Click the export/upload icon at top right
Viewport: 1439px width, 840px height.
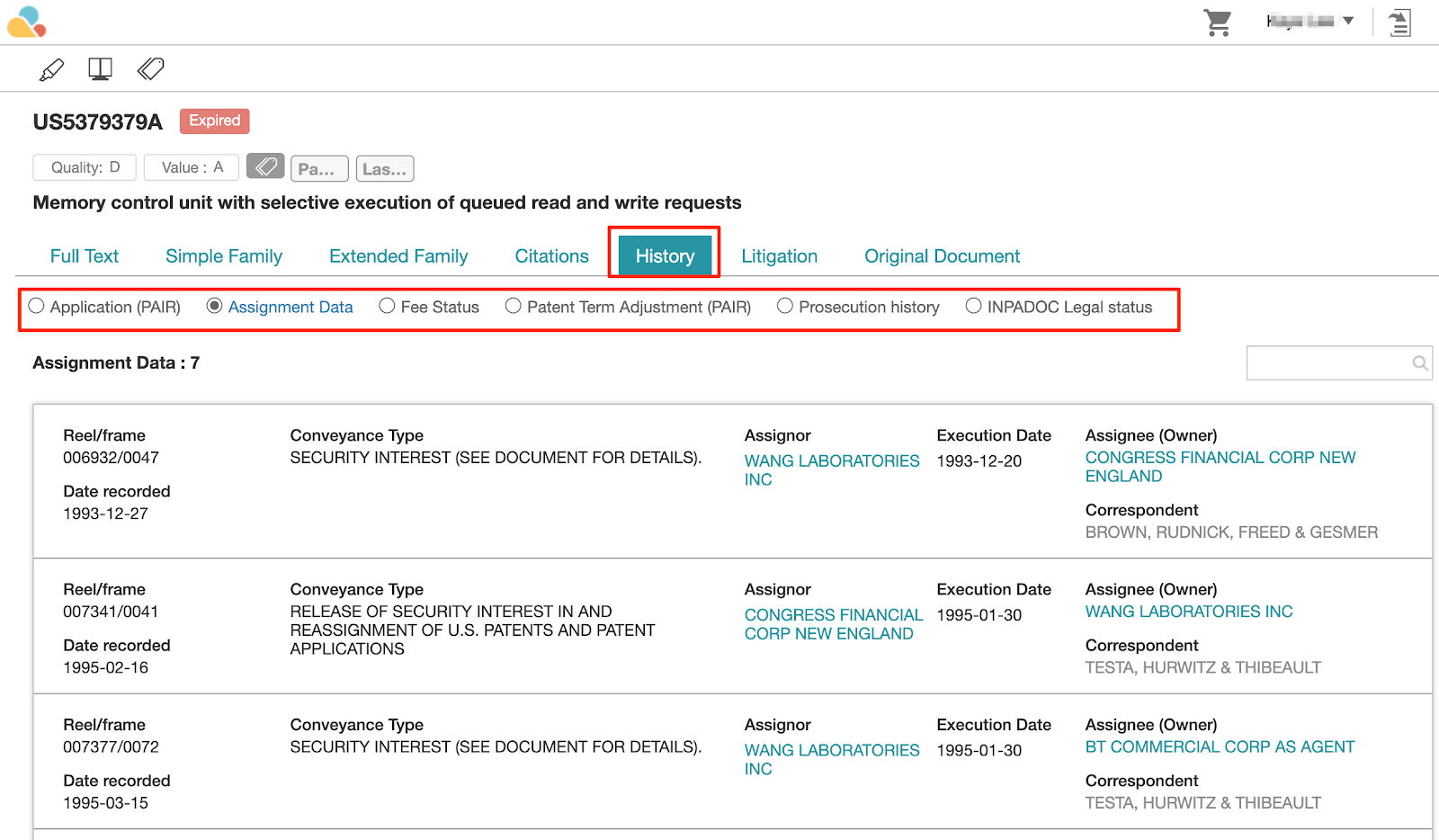[x=1399, y=22]
